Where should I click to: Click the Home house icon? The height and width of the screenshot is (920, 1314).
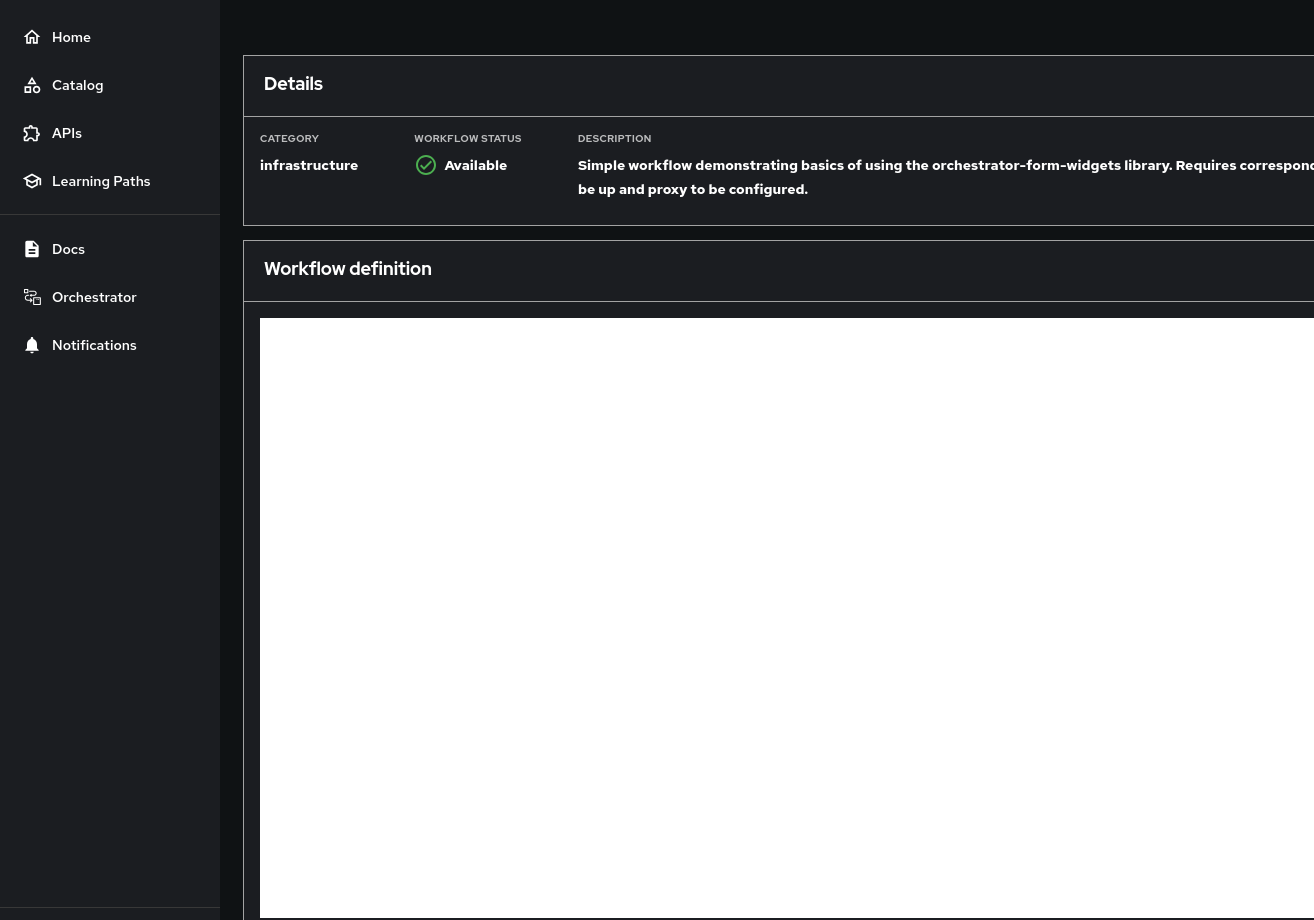(32, 37)
